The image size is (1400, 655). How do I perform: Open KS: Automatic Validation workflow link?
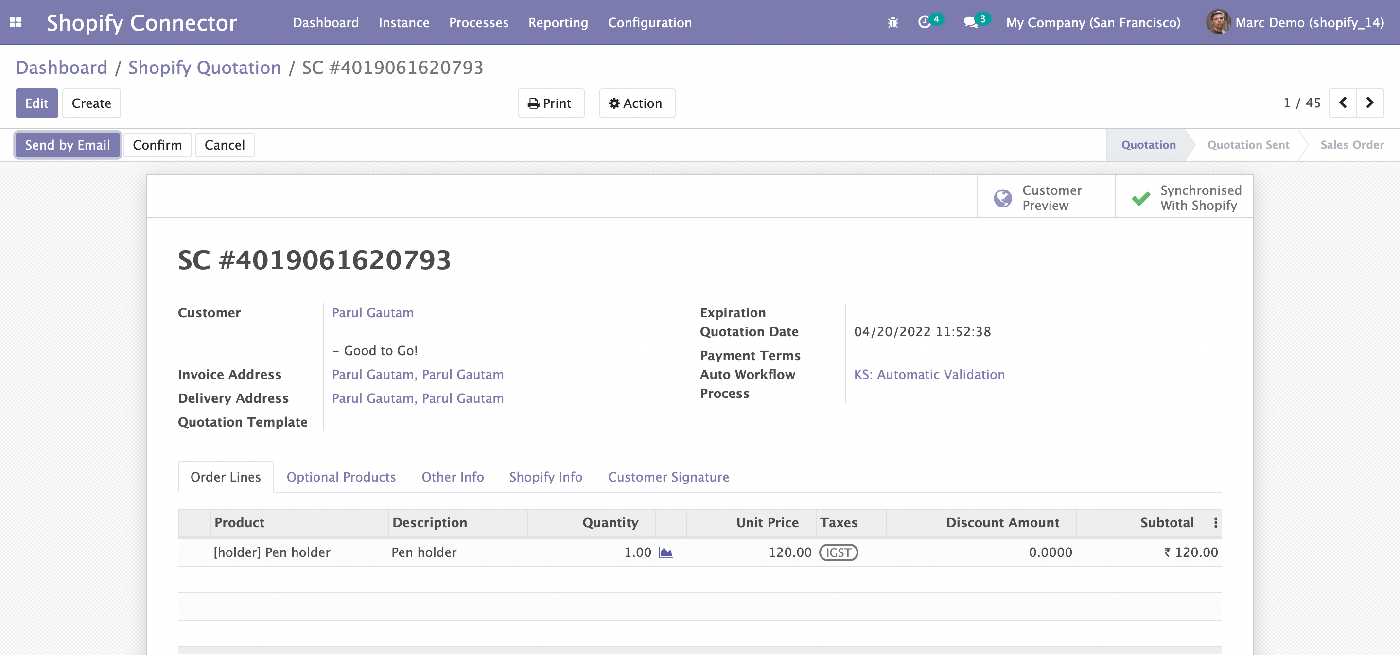pyautogui.click(x=929, y=375)
